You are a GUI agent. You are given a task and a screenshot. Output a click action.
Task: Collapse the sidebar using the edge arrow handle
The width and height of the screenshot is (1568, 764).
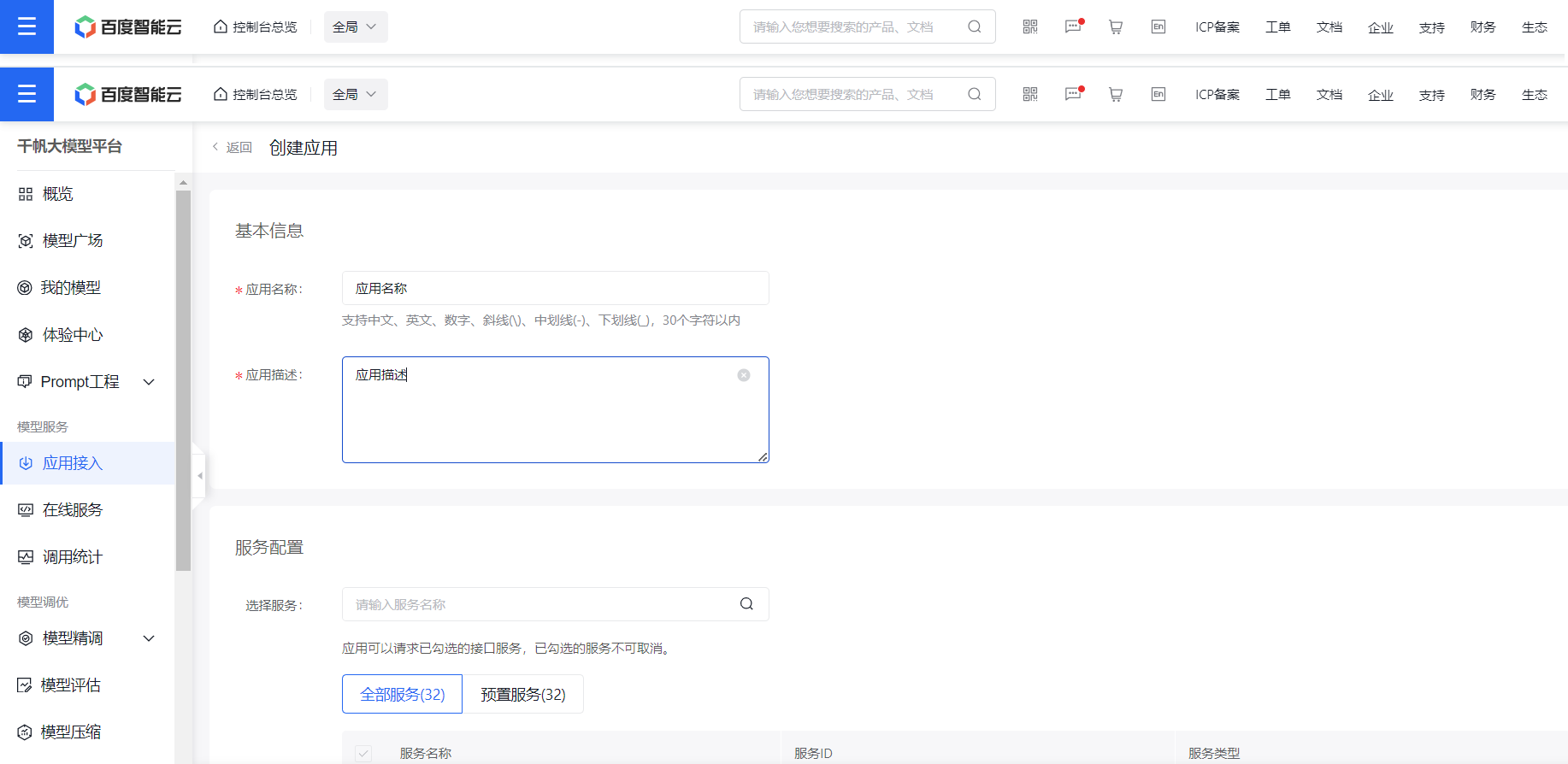(x=199, y=476)
